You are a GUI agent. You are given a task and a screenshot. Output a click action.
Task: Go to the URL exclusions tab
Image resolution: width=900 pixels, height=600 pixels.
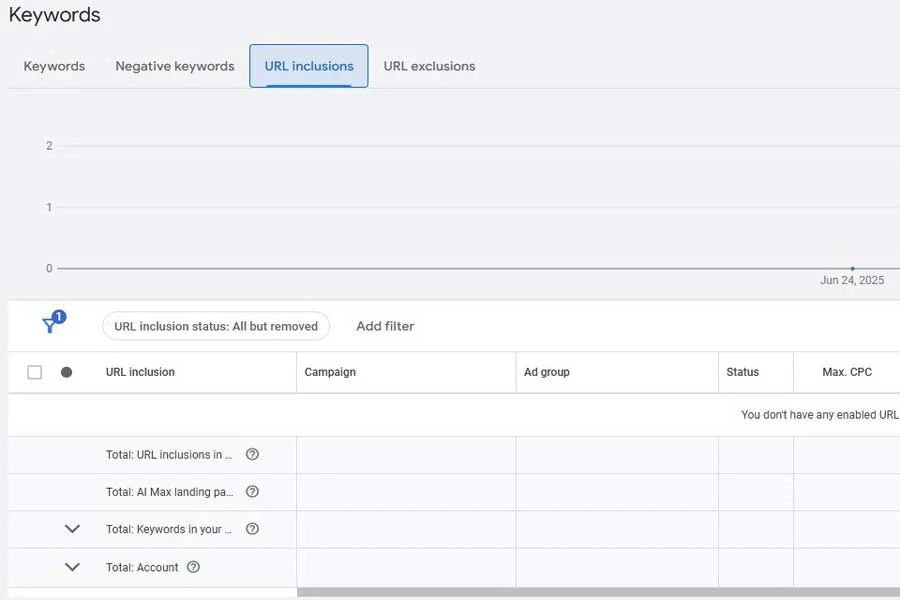pyautogui.click(x=429, y=66)
